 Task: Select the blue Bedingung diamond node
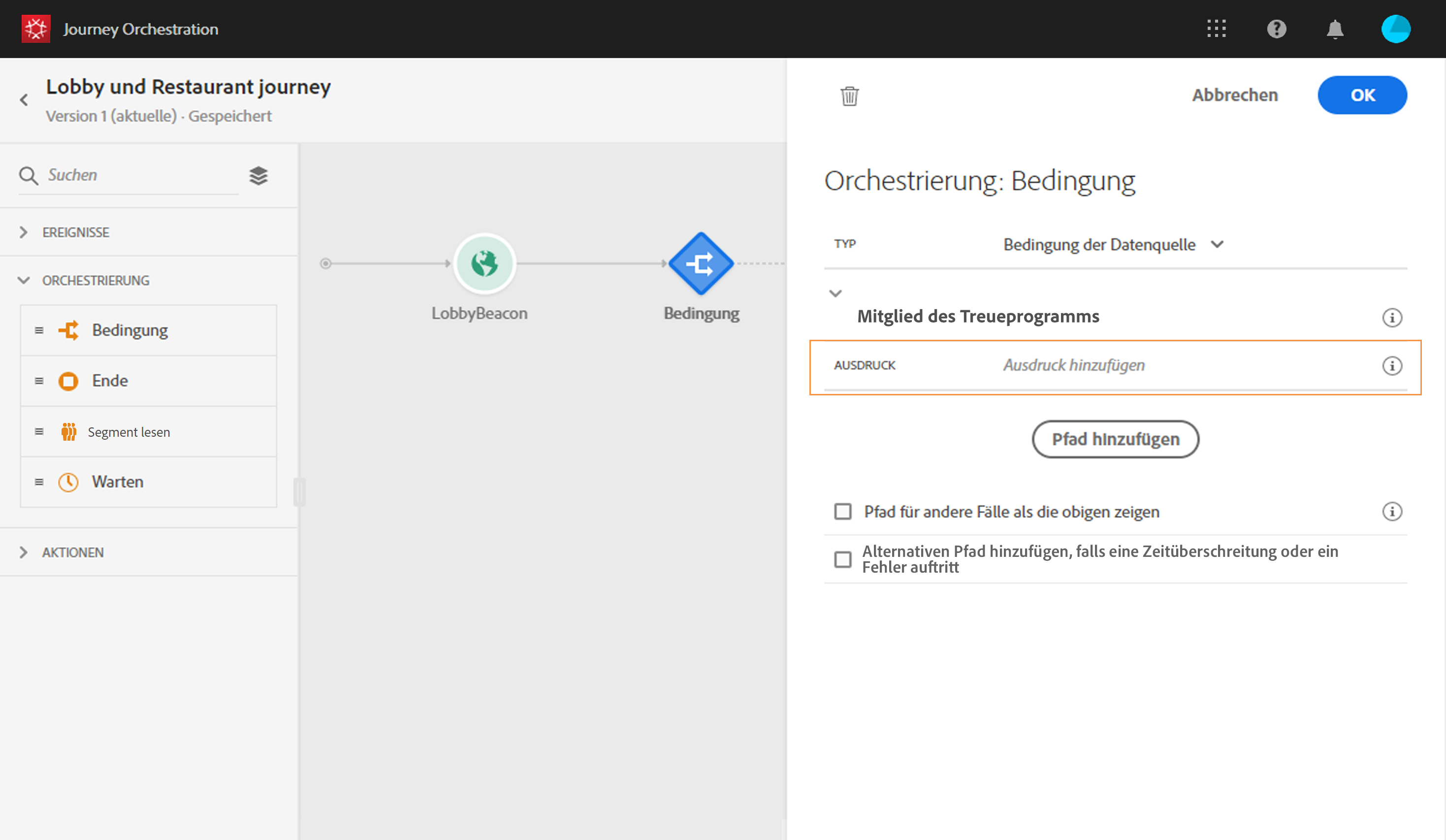[x=701, y=264]
